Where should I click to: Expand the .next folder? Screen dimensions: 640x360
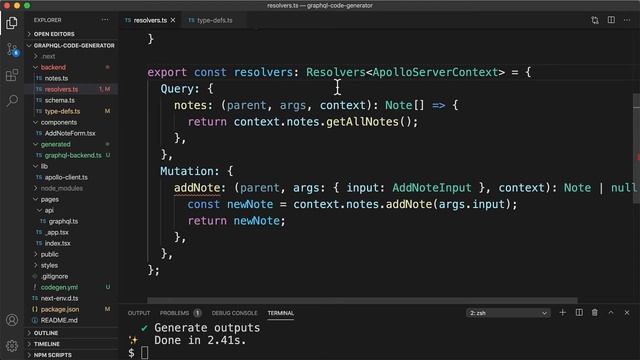click(48, 56)
